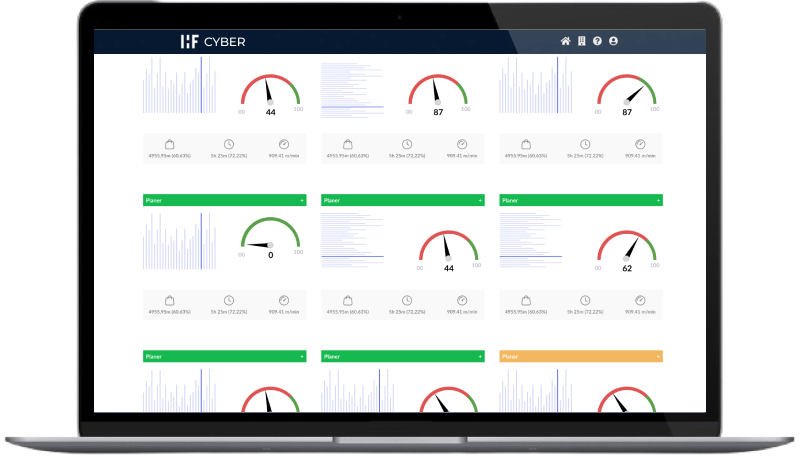This screenshot has width=800, height=464.
Task: Click '909.41 m/min' in top-right card
Action: (640, 156)
